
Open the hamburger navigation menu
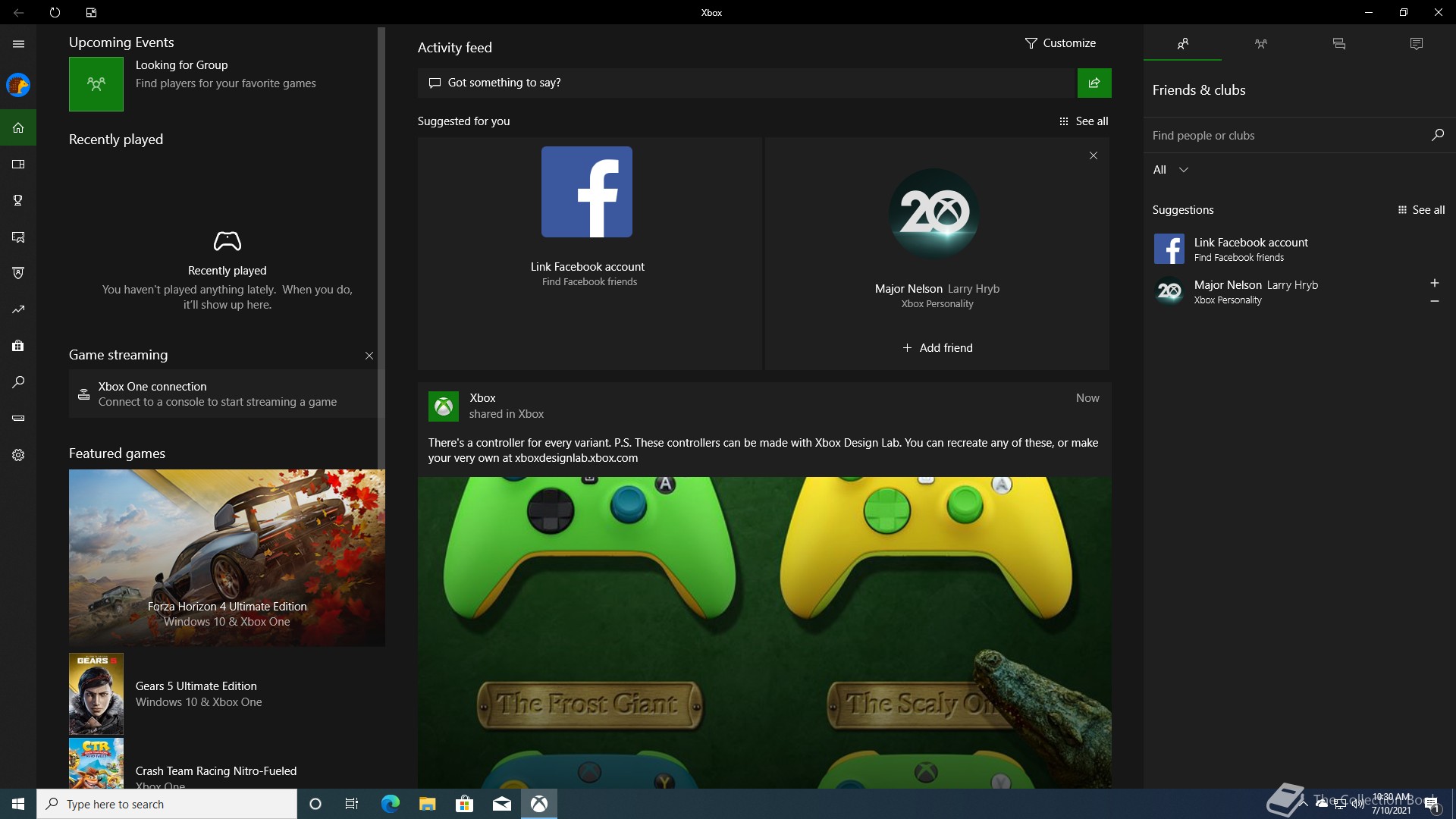[x=18, y=44]
